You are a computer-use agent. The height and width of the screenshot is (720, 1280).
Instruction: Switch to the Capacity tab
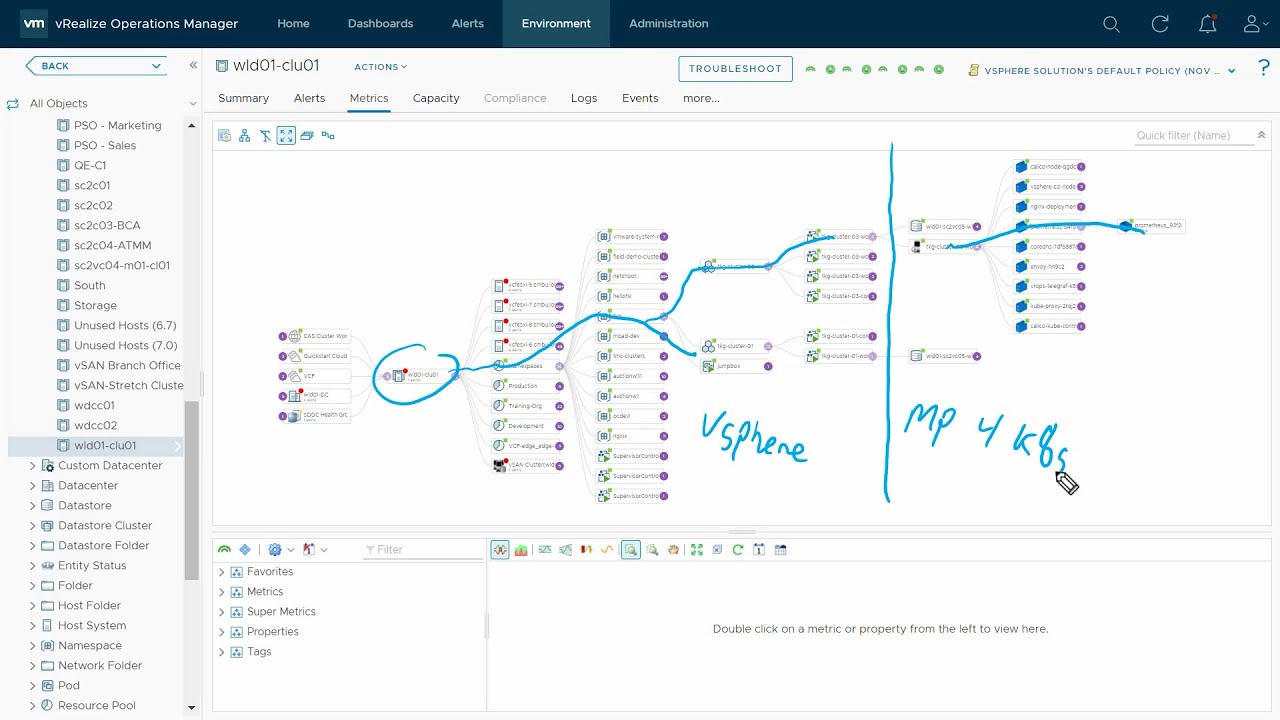pyautogui.click(x=436, y=98)
